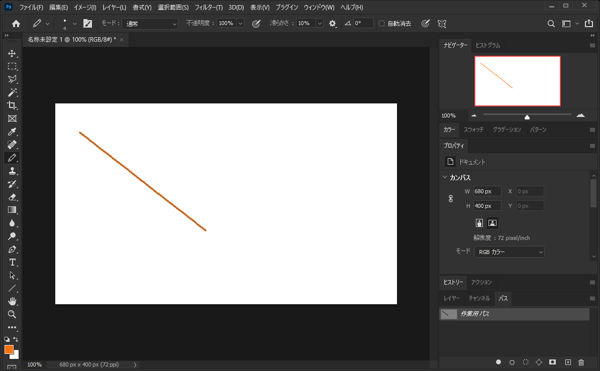
Task: Open the tool preset picker arrow
Action: pos(47,24)
